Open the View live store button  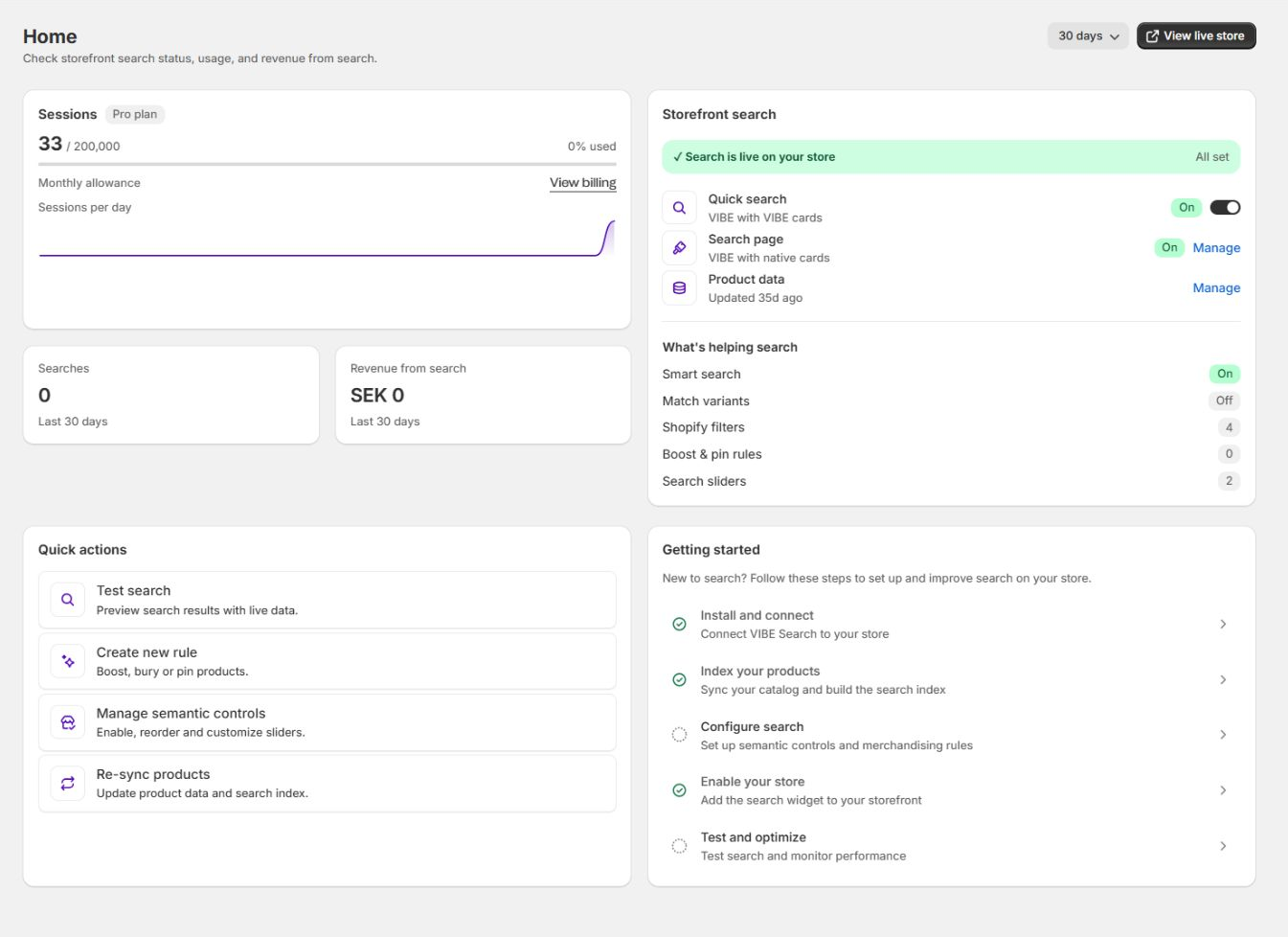coord(1196,36)
